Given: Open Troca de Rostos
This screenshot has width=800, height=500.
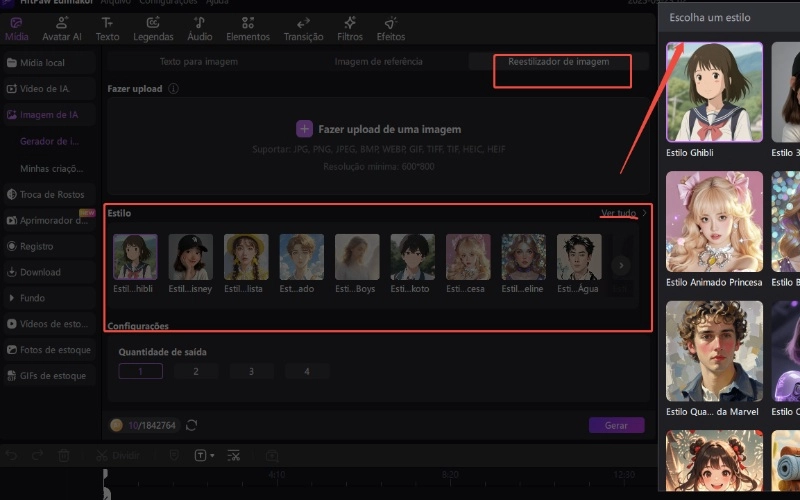Looking at the screenshot, I should (x=48, y=194).
